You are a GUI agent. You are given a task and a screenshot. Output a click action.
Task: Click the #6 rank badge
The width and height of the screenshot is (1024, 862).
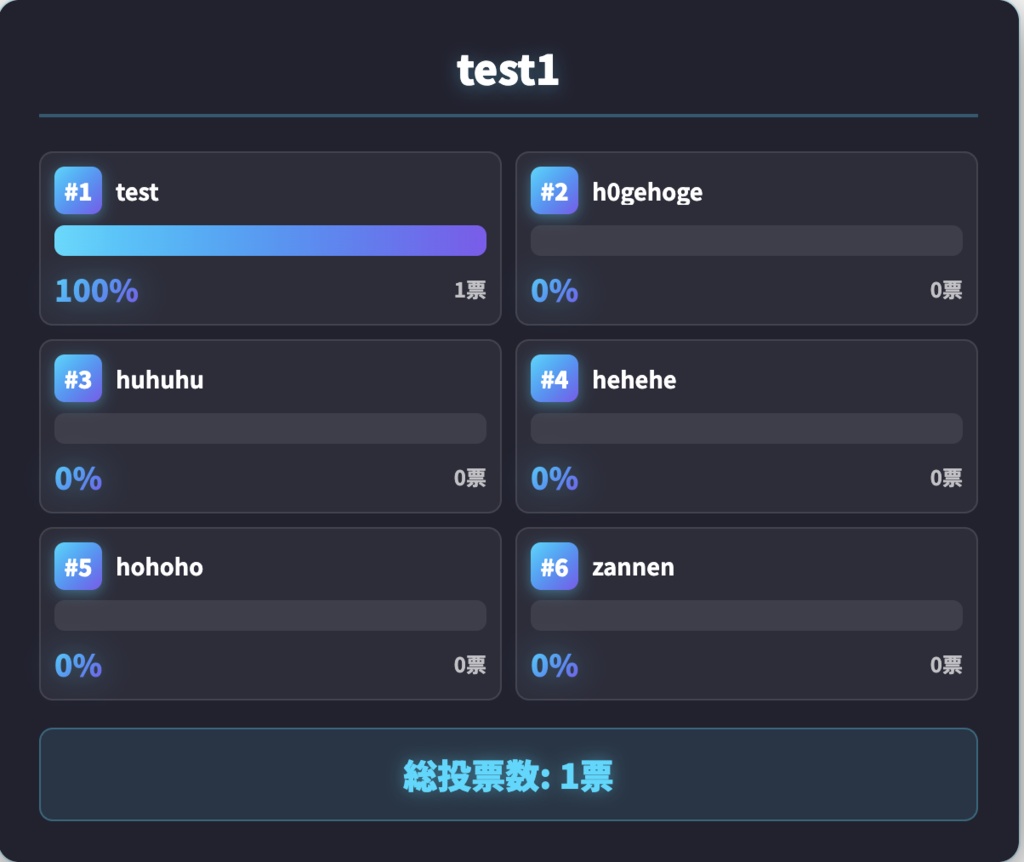[x=554, y=567]
